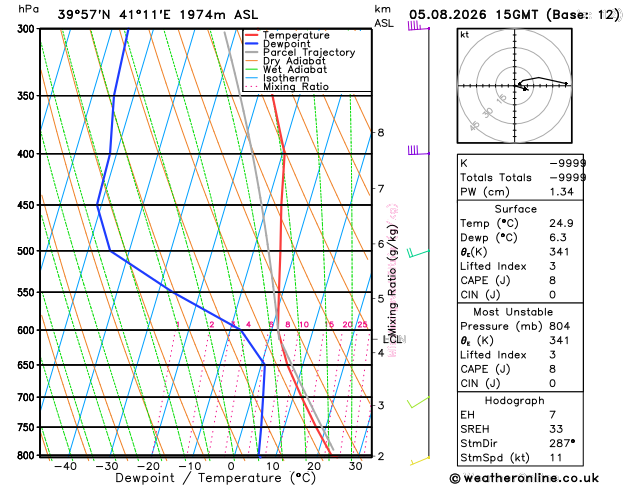The image size is (629, 486).
Task: Click the blue Dewpoint line legend swatch
Action: coord(252,44)
